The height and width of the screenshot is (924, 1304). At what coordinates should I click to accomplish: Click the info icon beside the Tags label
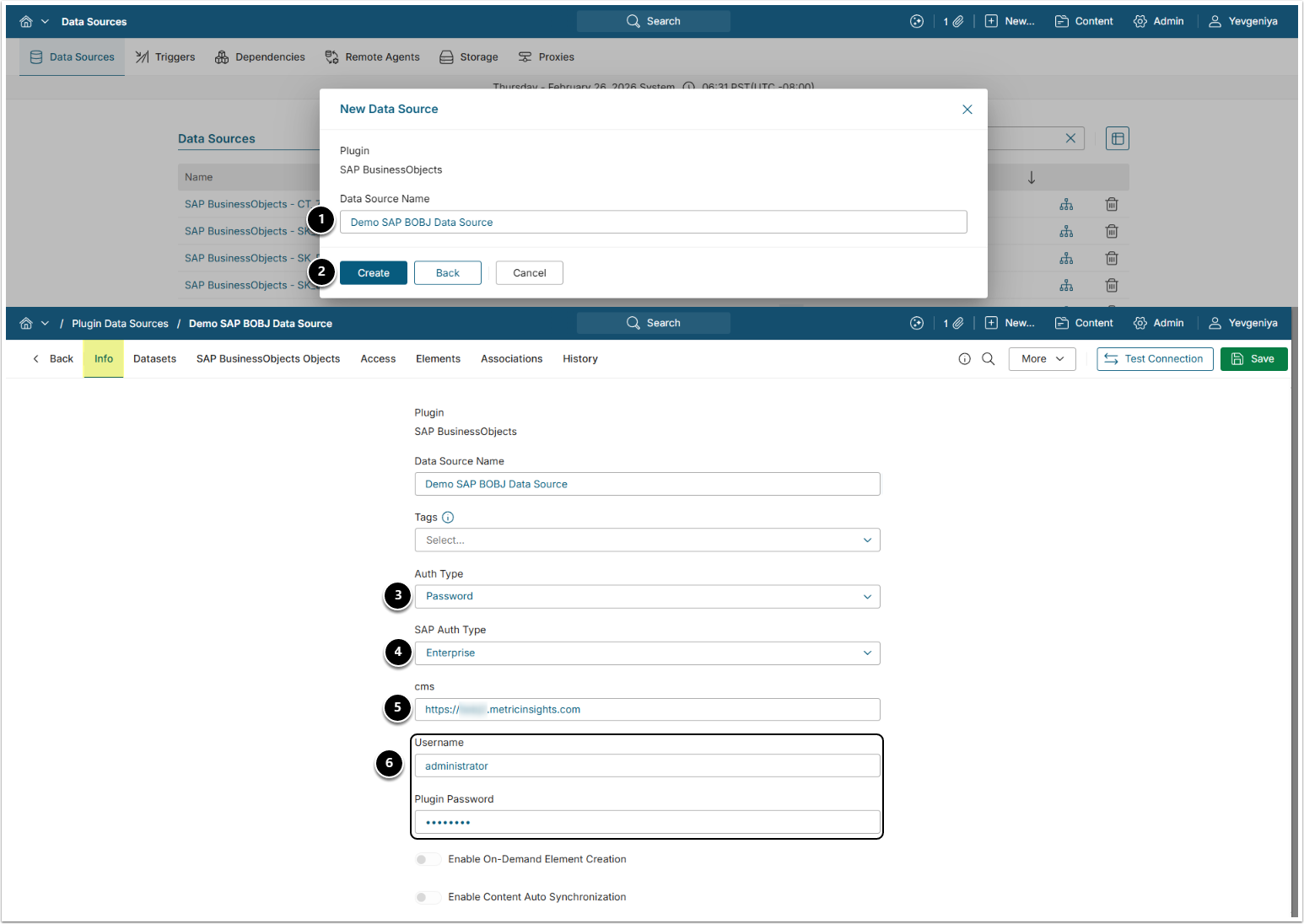448,518
